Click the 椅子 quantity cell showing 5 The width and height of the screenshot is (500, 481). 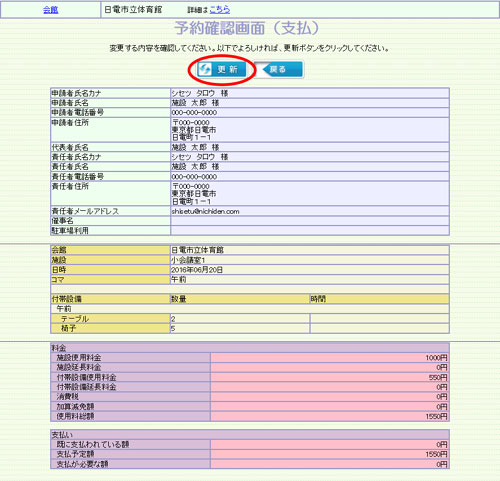coord(240,328)
